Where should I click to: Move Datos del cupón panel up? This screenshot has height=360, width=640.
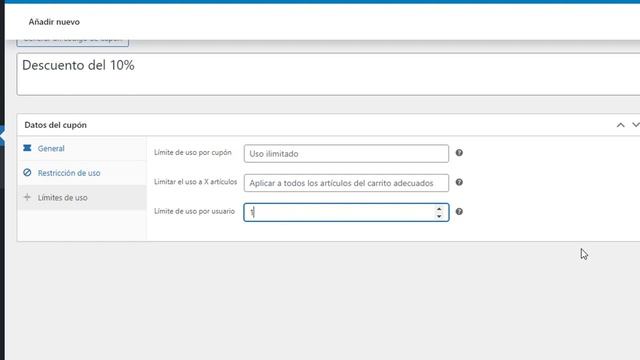pyautogui.click(x=620, y=125)
